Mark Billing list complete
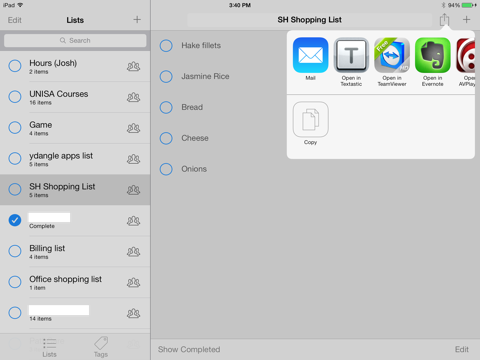 coord(15,251)
